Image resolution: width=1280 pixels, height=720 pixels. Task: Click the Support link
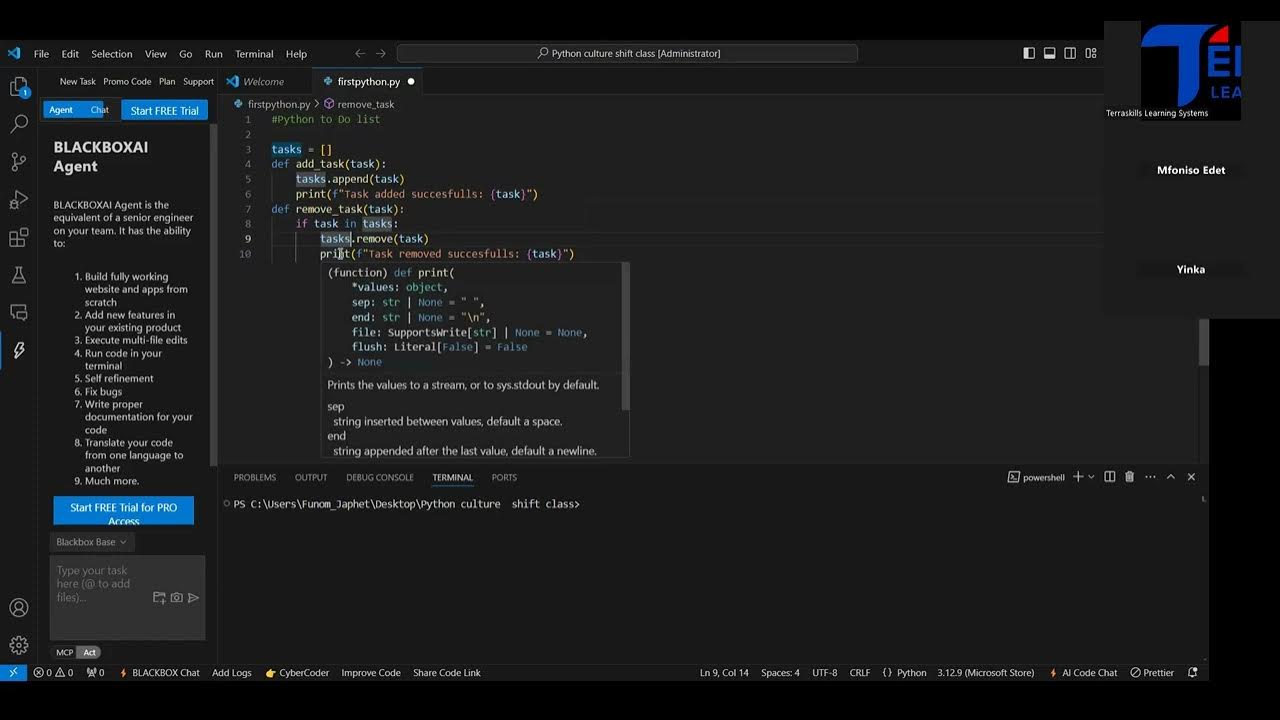tap(198, 82)
